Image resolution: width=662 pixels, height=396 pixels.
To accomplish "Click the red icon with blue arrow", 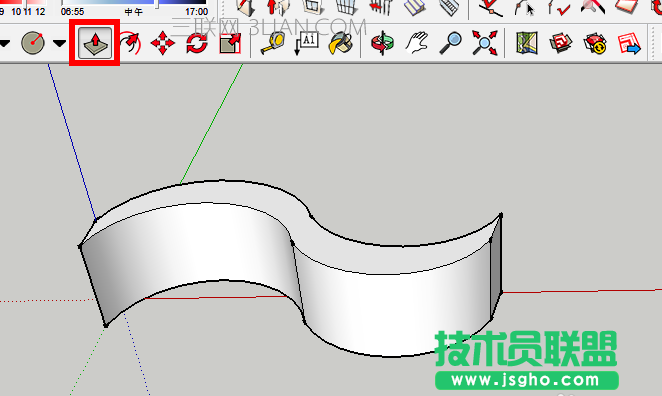I will [x=629, y=43].
